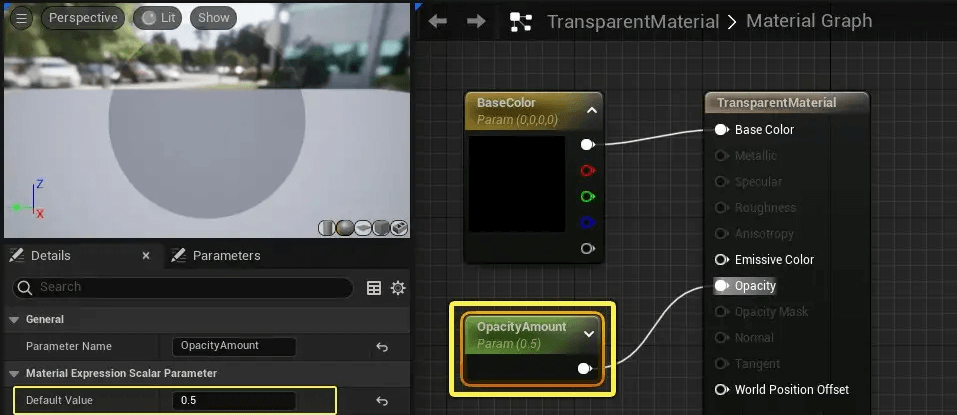The image size is (957, 415).
Task: Set preview mesh to cube
Action: pos(381,228)
